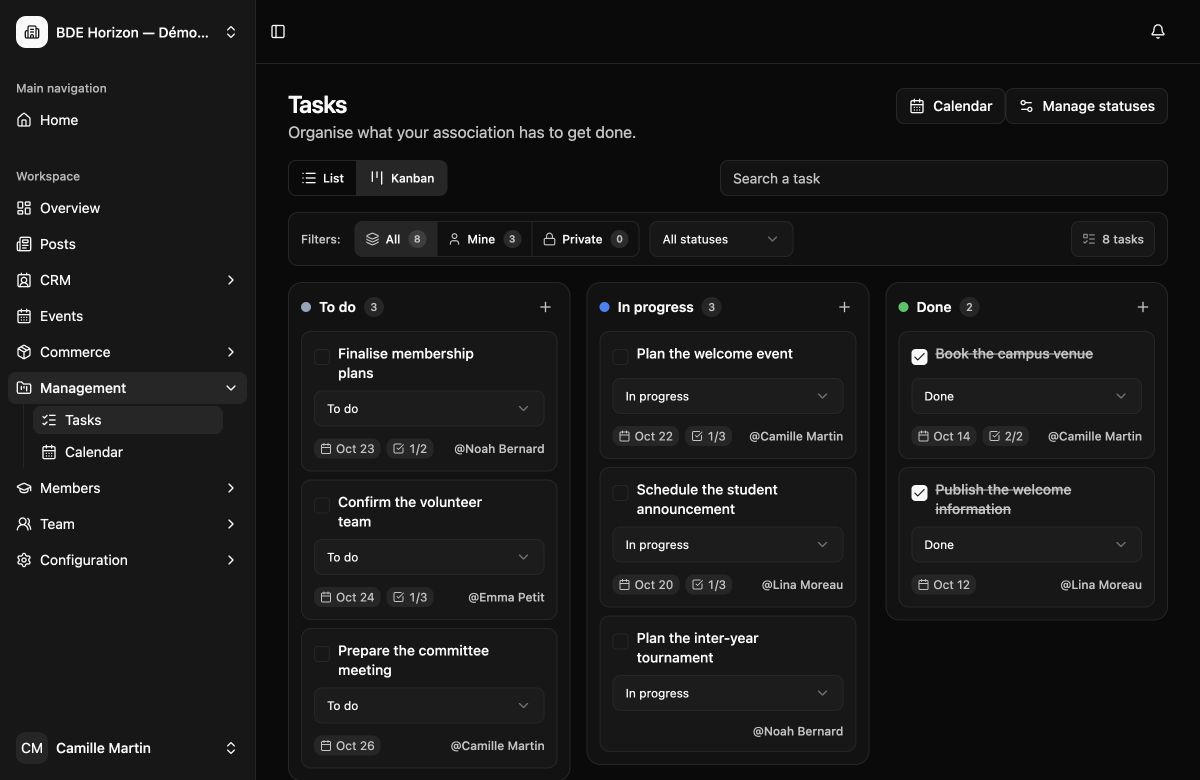Open Overview in the sidebar
1200x780 pixels.
tap(127, 208)
